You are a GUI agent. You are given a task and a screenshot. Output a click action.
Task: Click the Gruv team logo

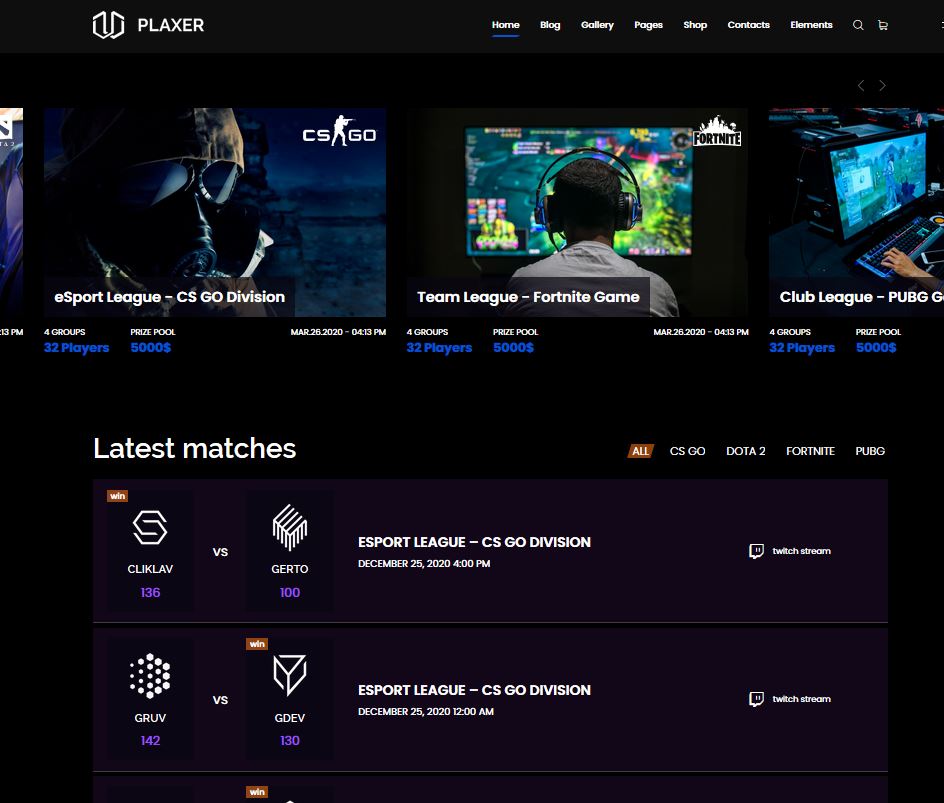point(150,676)
